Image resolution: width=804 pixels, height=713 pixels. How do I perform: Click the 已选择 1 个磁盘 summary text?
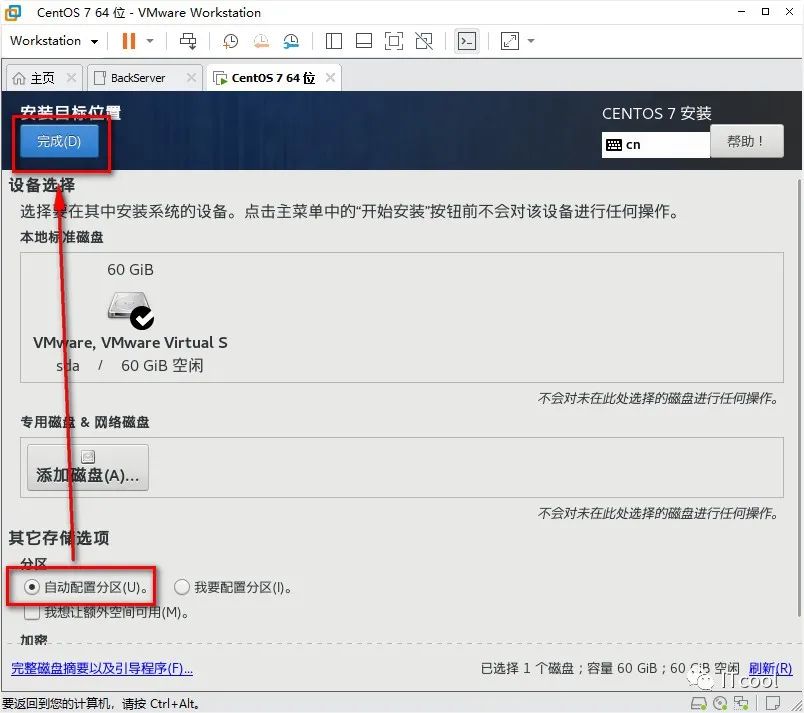click(x=527, y=668)
